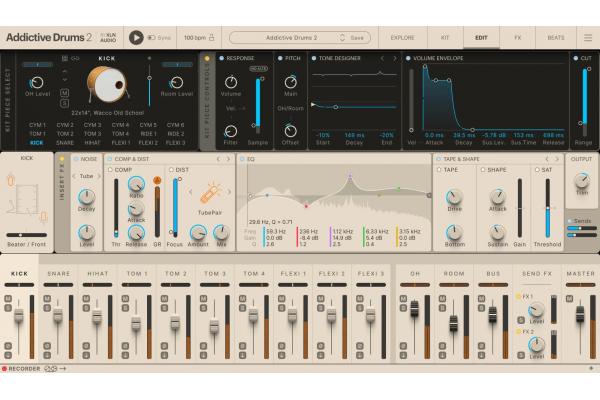Solo the kick with the S button under the arrows
This screenshot has height=400, width=600.
coord(64,103)
